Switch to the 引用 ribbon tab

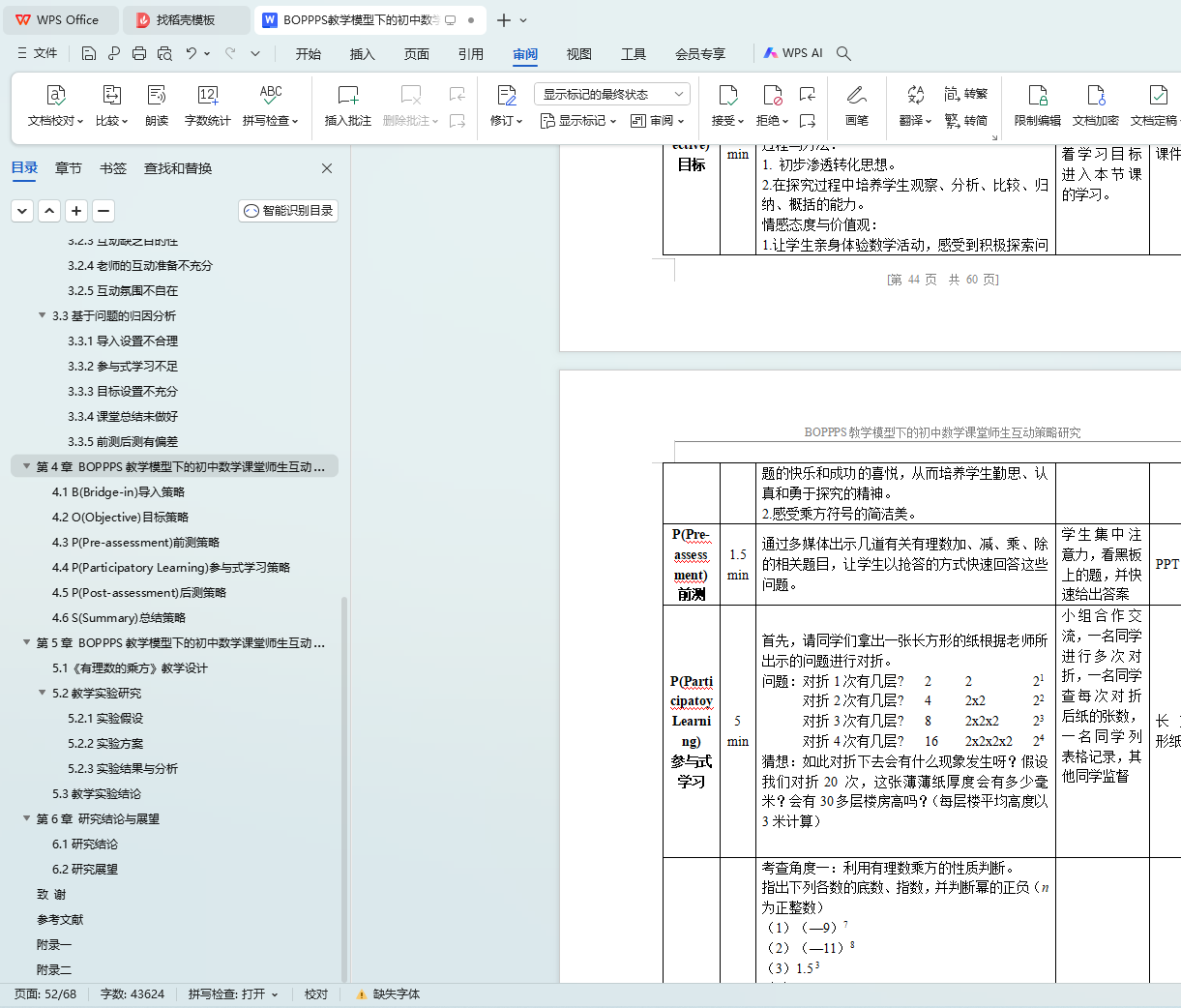pyautogui.click(x=471, y=54)
